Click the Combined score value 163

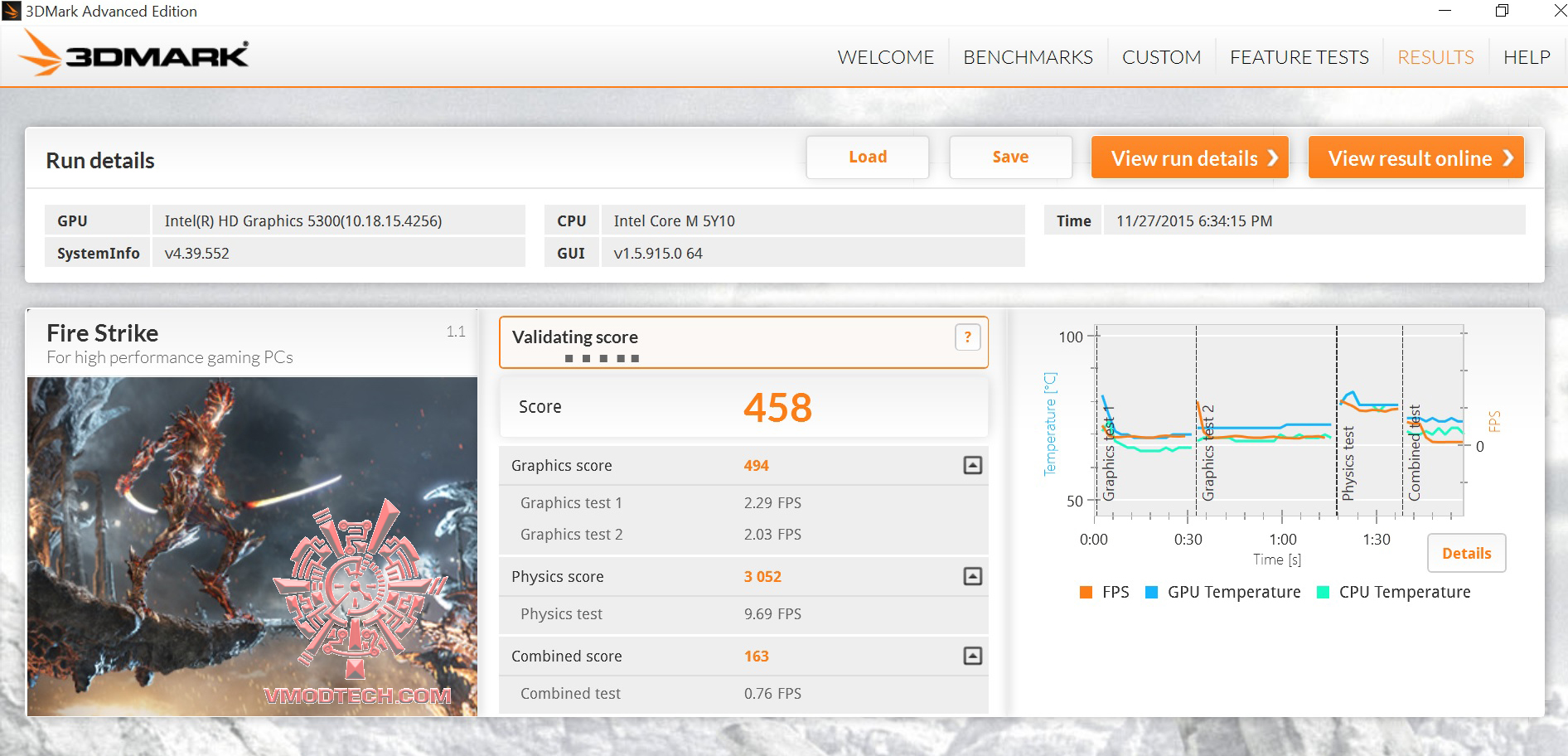(x=756, y=657)
